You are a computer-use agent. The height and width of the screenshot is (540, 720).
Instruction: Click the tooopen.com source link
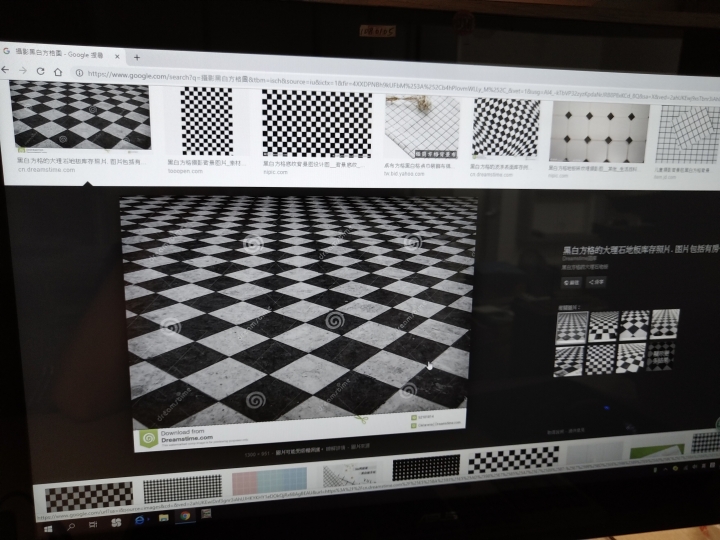click(185, 171)
